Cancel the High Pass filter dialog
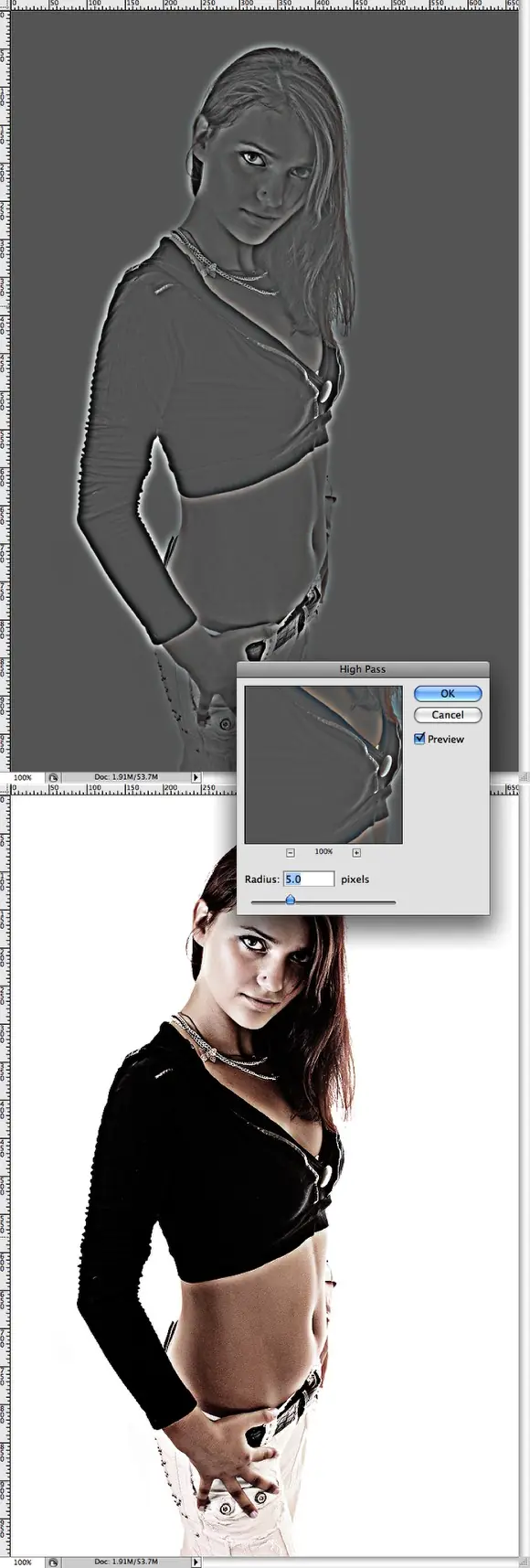The width and height of the screenshot is (530, 1568). click(447, 715)
